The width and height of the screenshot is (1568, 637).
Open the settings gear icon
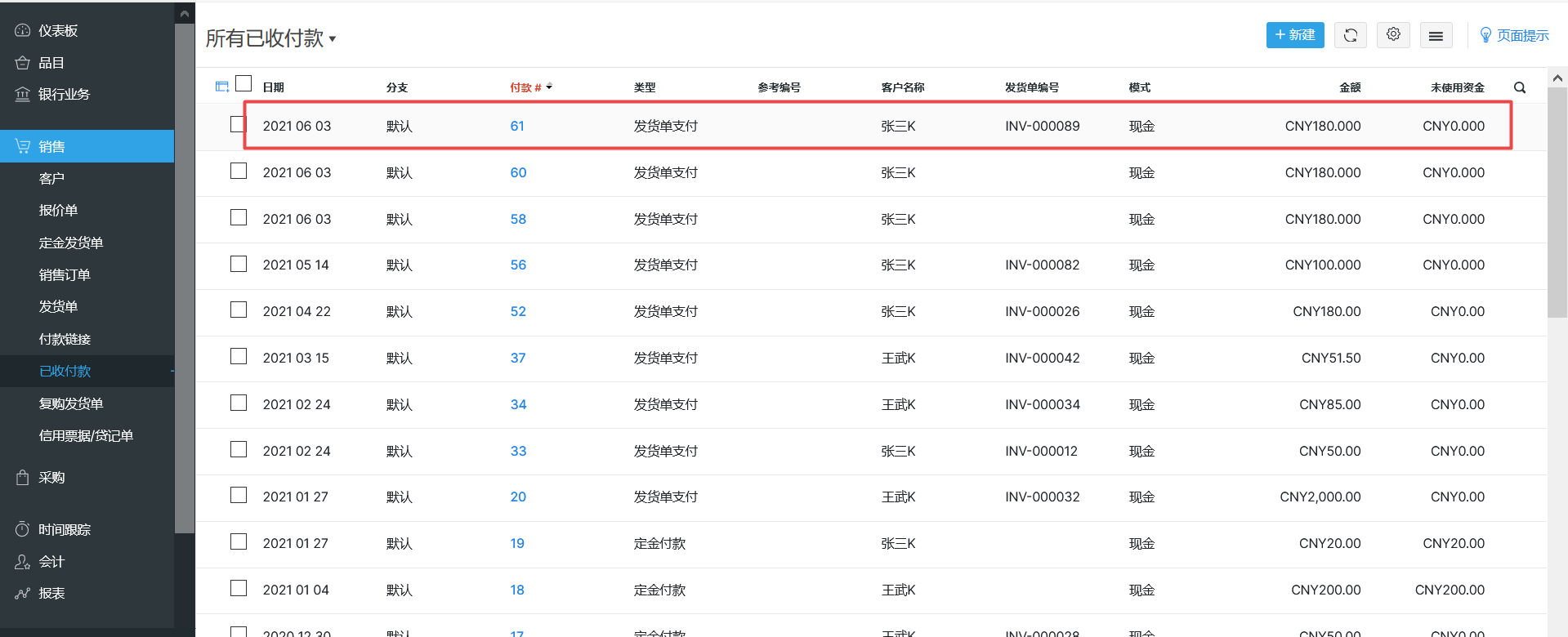[1393, 35]
